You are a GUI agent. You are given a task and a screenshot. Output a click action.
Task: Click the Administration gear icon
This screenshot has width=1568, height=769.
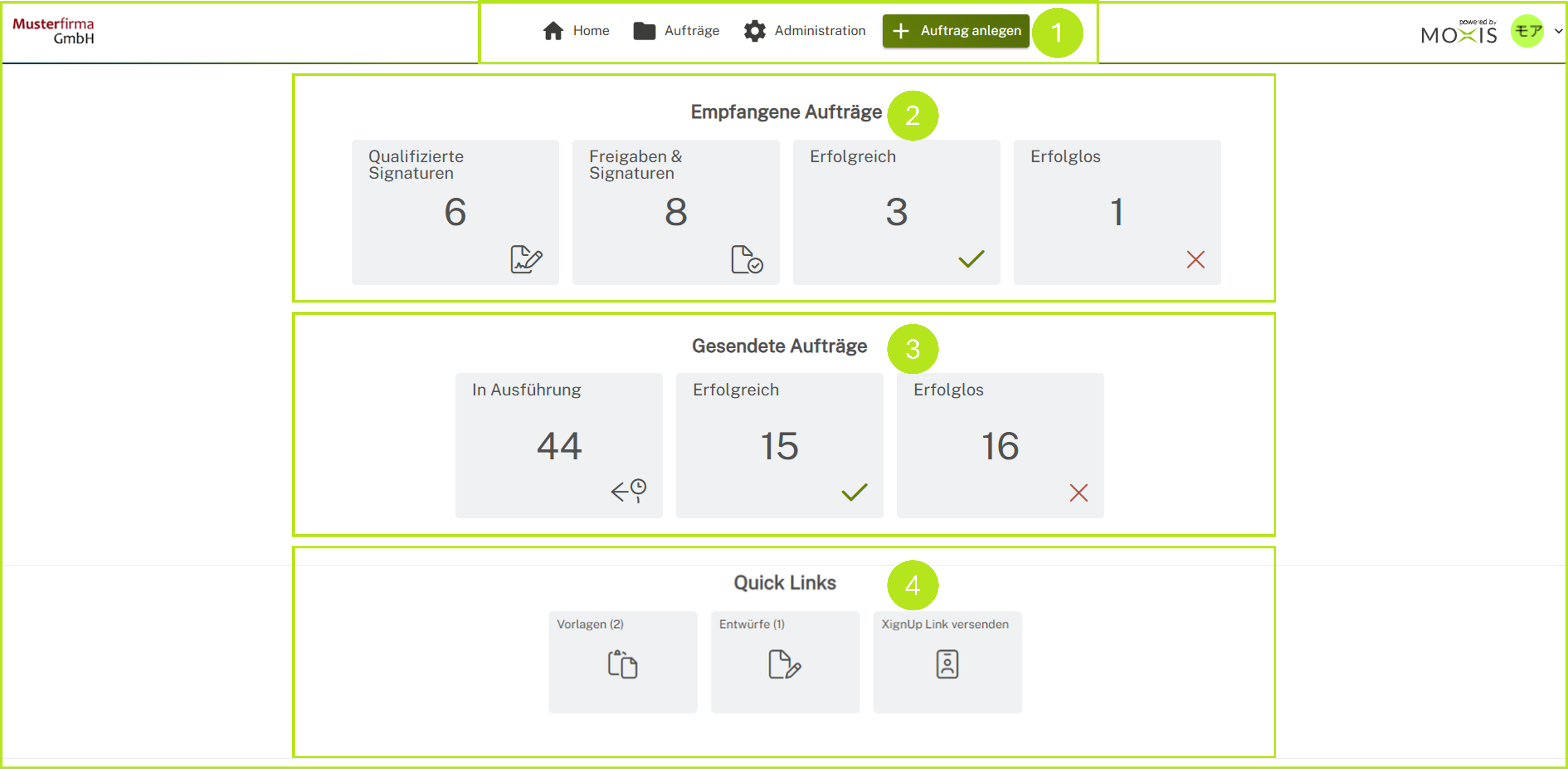click(754, 31)
